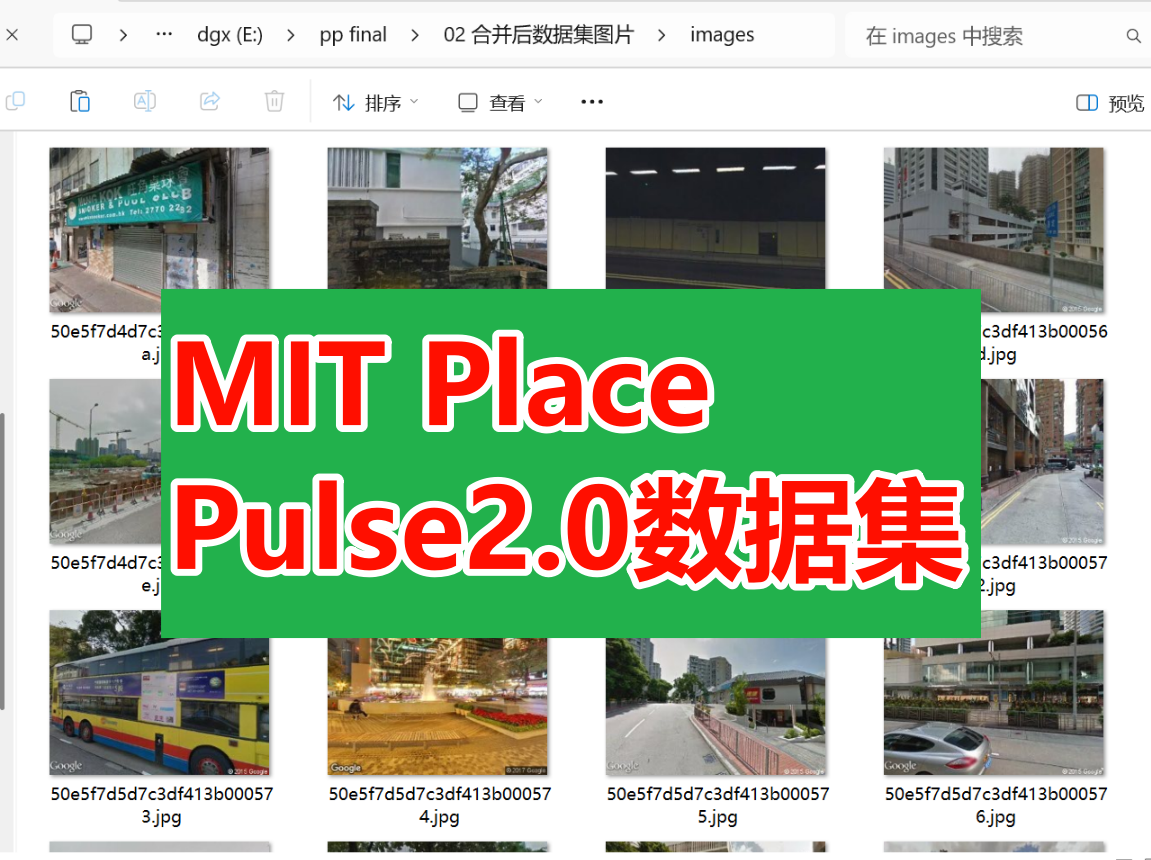The height and width of the screenshot is (860, 1151).
Task: Toggle the 预览 preview pane
Action: (1110, 103)
